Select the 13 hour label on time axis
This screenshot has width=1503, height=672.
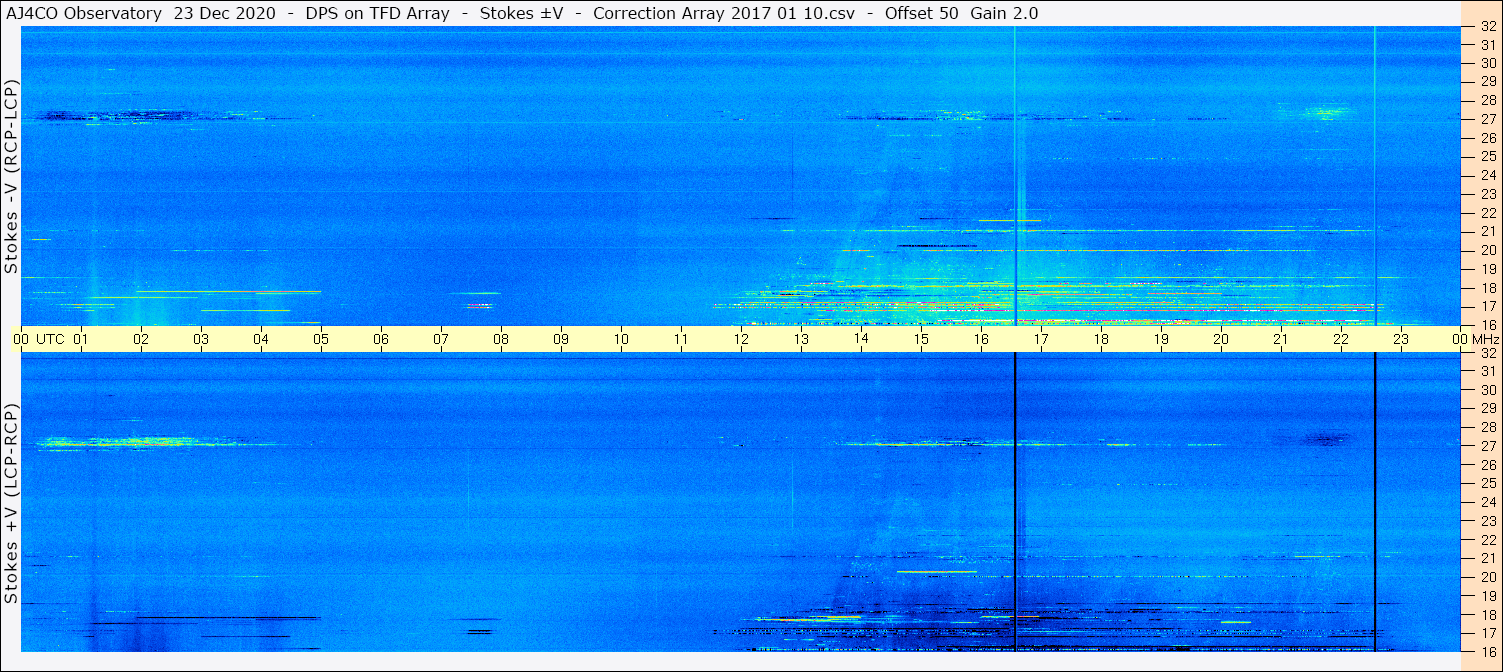tap(801, 339)
